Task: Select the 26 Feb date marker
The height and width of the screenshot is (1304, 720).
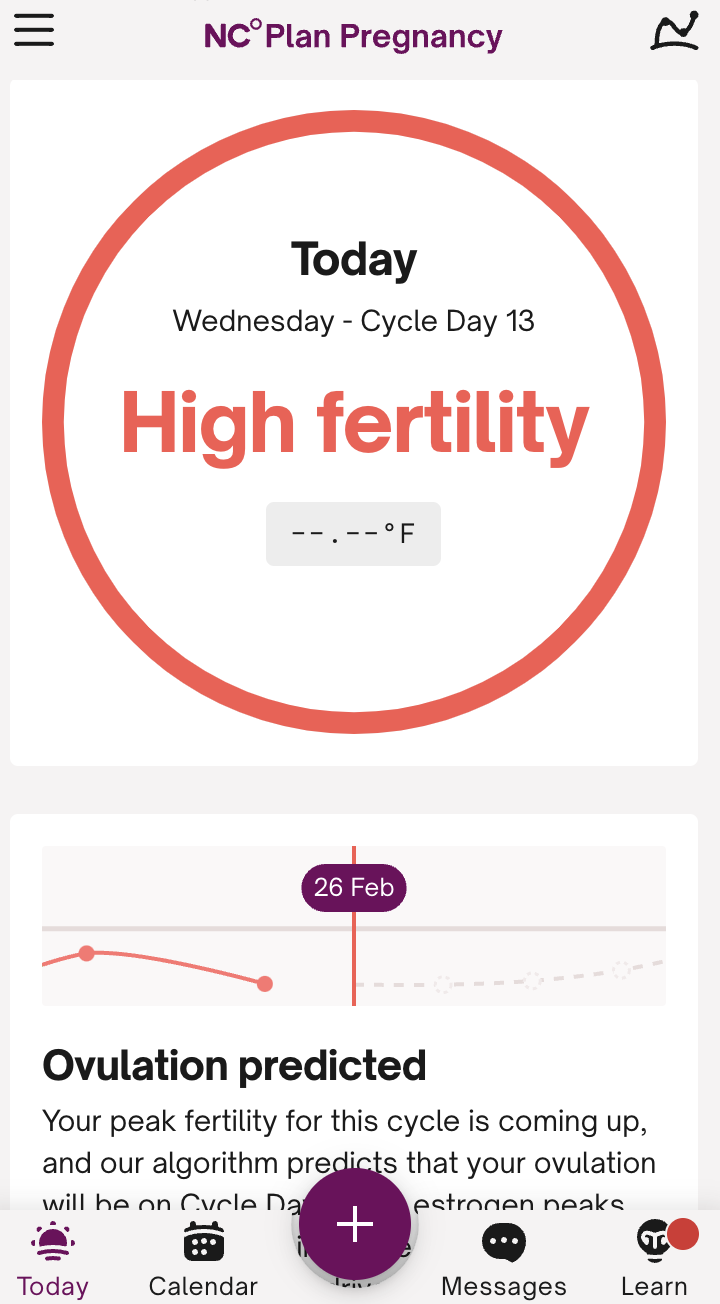Action: pos(354,888)
